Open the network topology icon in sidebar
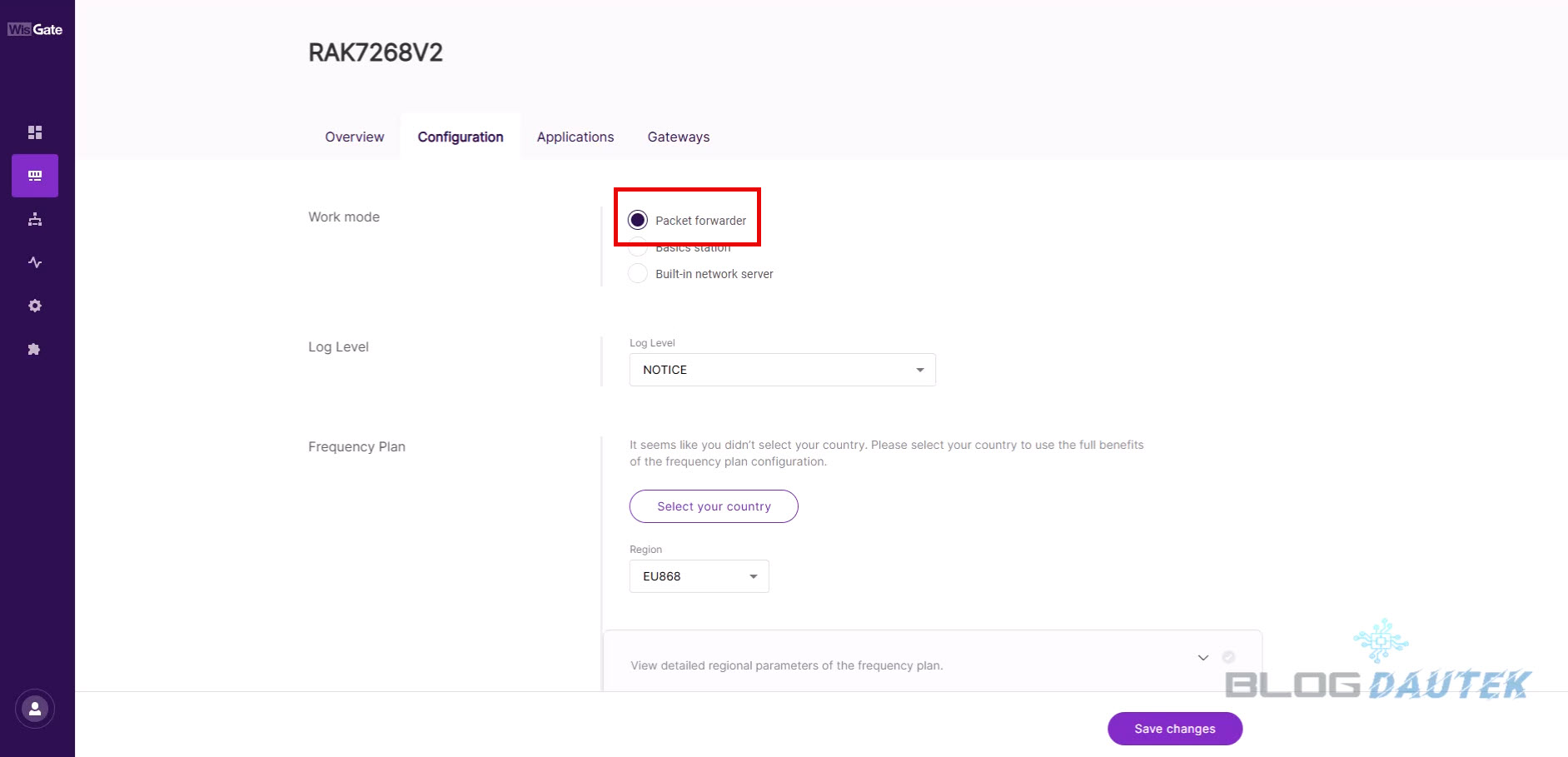Image resolution: width=1568 pixels, height=757 pixels. click(x=35, y=219)
